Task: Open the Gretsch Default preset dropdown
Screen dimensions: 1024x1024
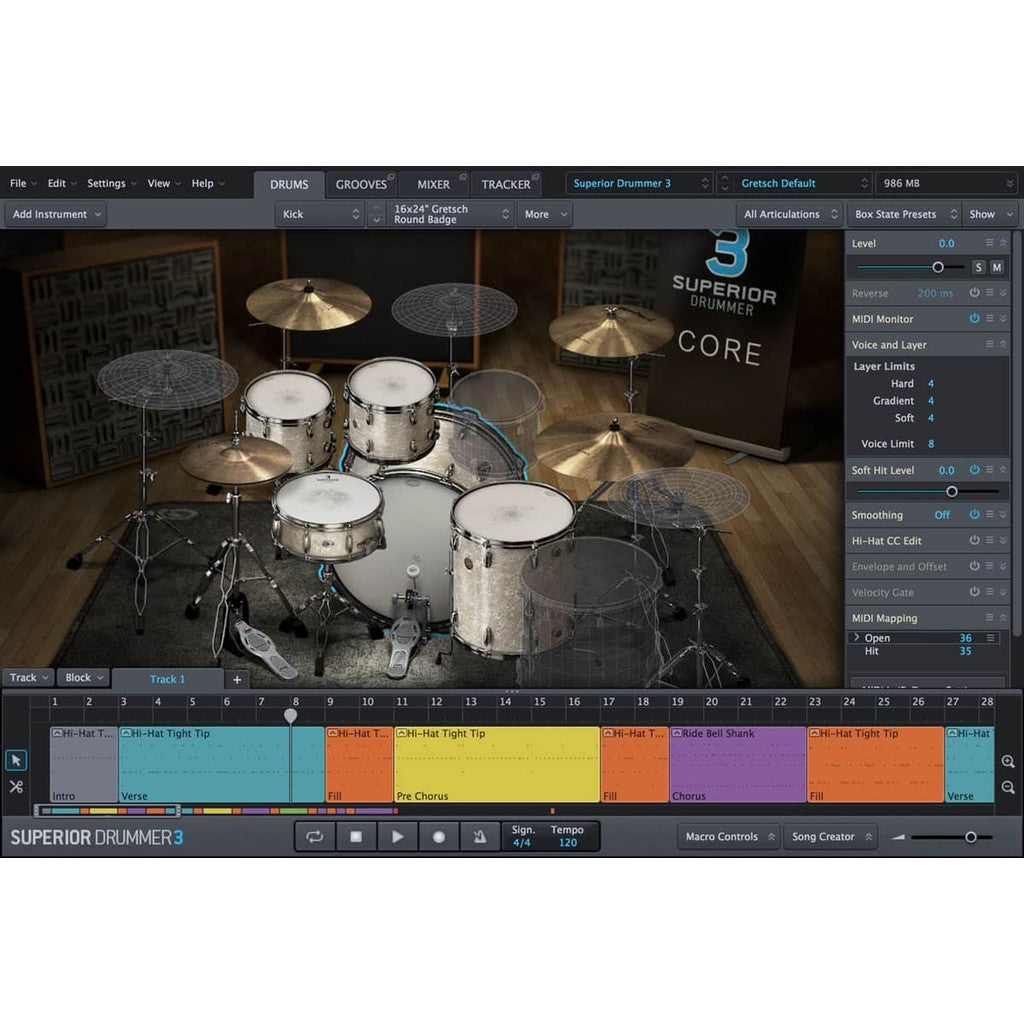Action: point(803,184)
